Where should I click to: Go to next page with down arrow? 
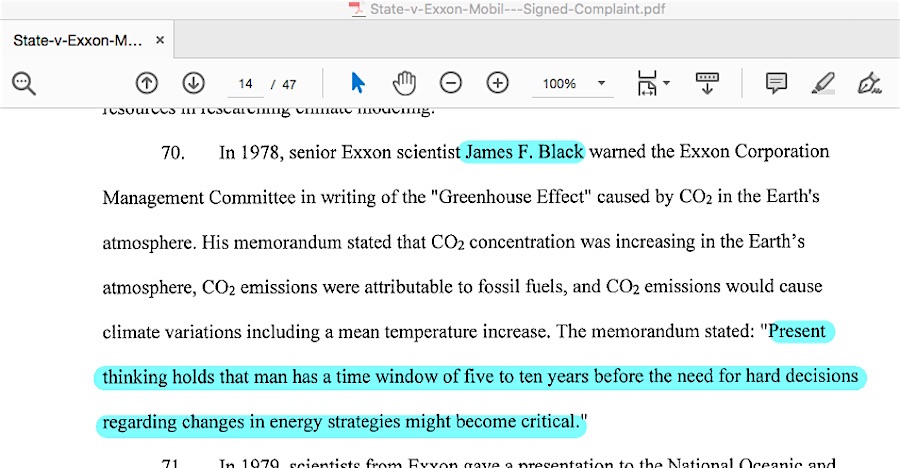click(x=193, y=84)
